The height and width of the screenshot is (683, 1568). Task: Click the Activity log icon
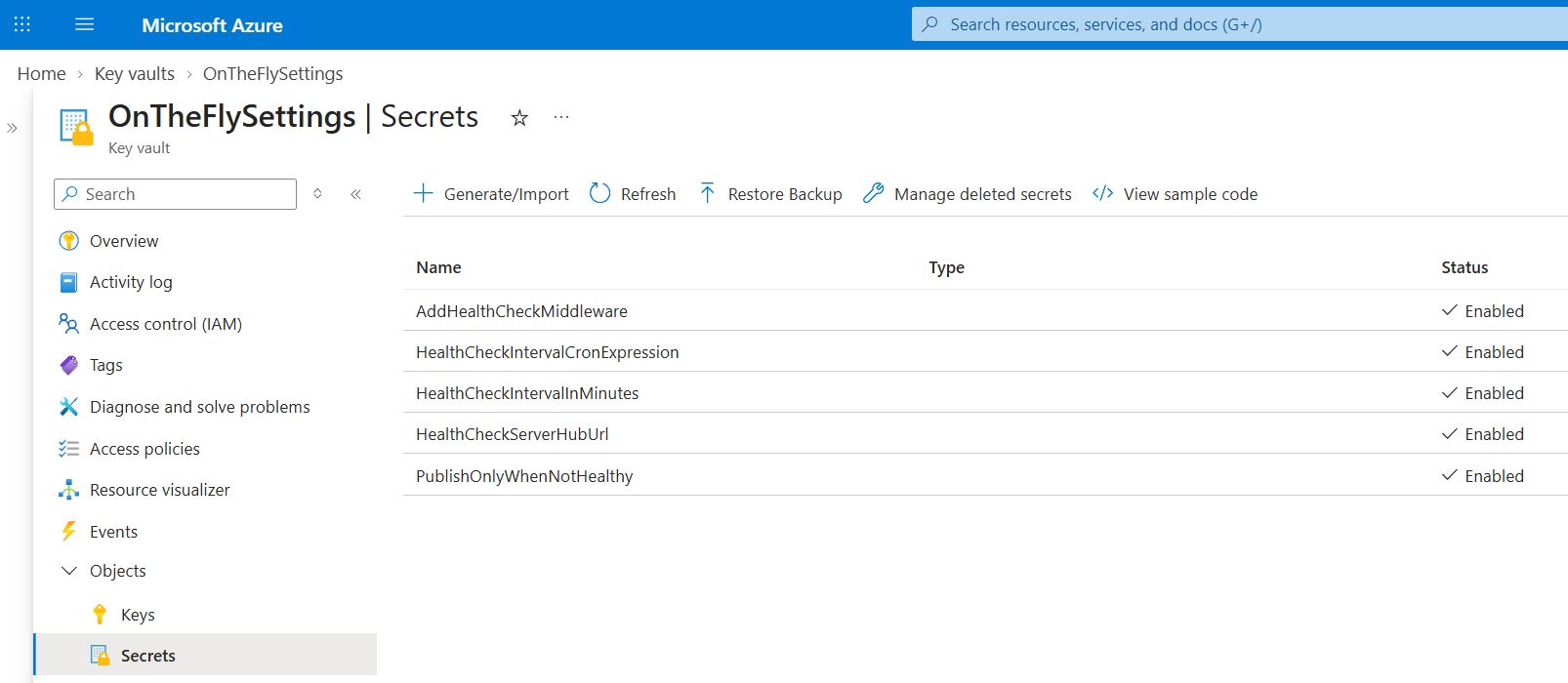pos(68,283)
